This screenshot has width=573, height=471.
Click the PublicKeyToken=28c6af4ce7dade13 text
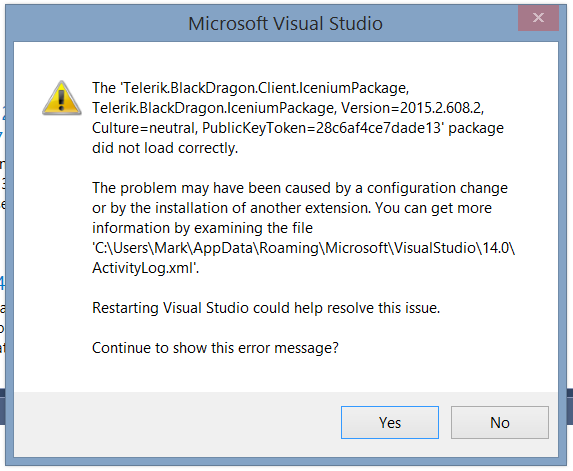(323, 128)
